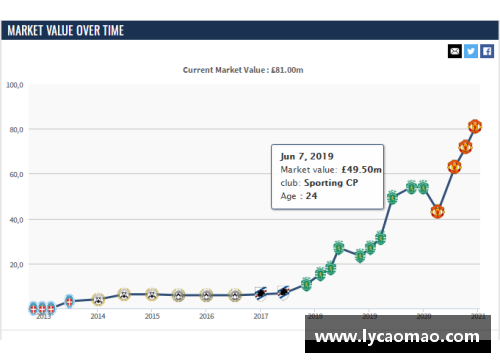
Task: Click the Manchester United marker just below the top one
Action: tap(465, 147)
